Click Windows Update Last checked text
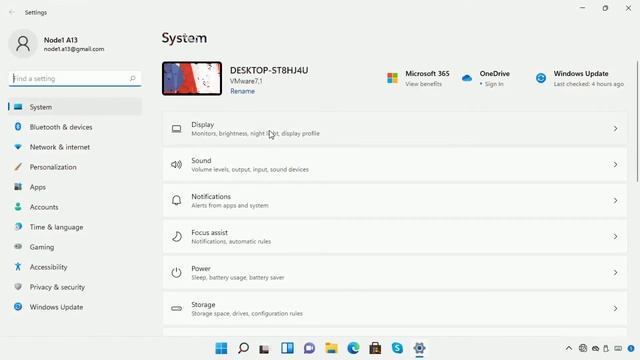640x360 pixels. (x=589, y=84)
